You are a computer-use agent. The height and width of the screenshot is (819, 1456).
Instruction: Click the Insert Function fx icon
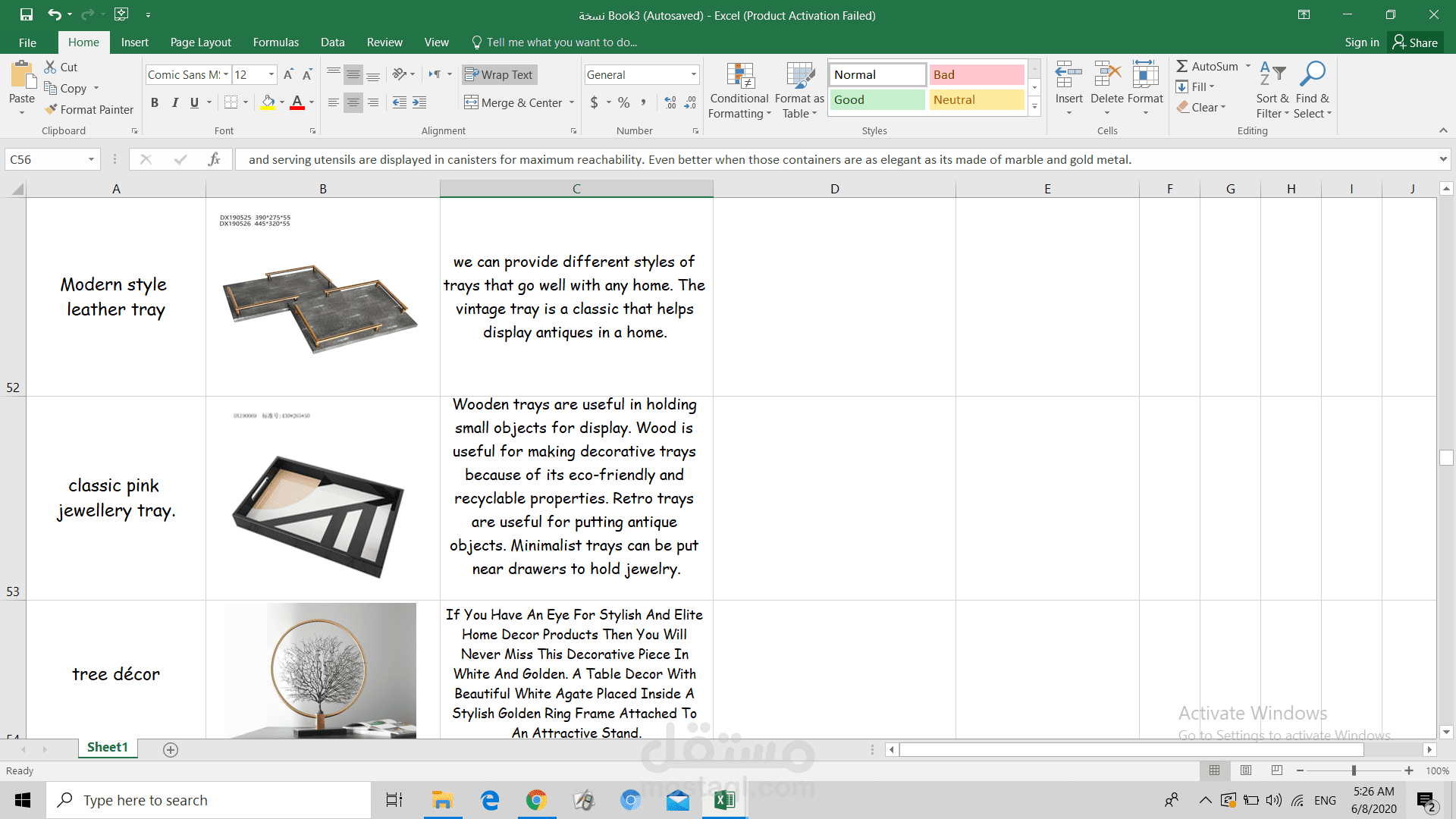tap(214, 159)
